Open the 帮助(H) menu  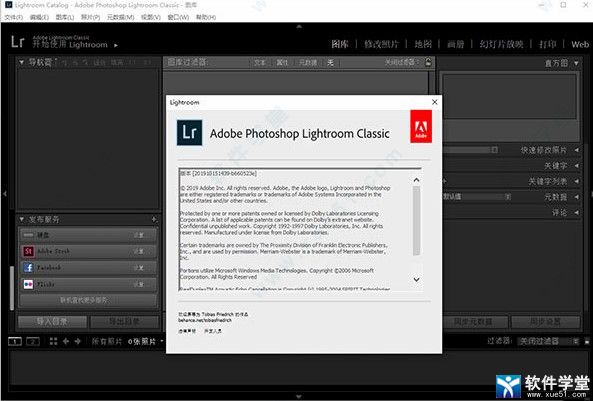tap(206, 17)
